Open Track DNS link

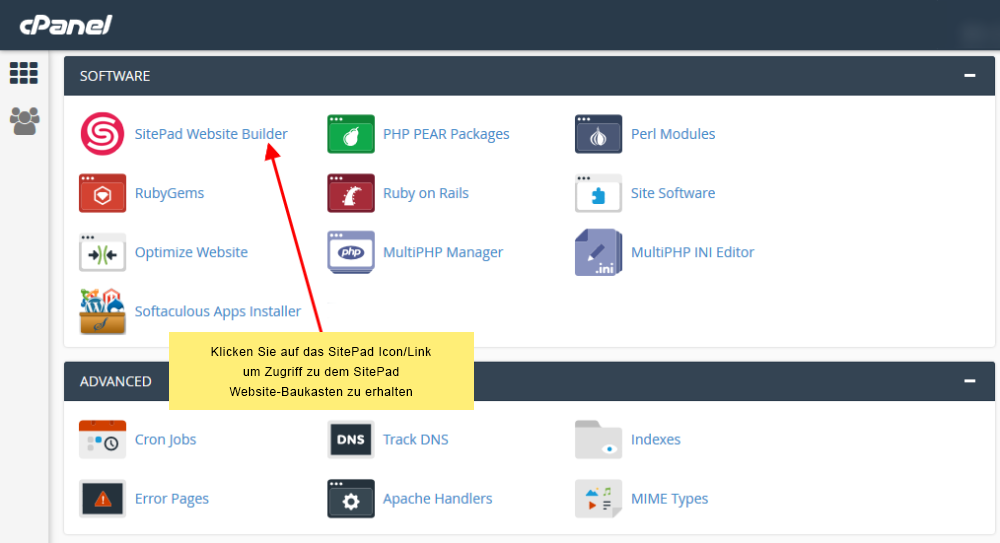click(x=415, y=439)
